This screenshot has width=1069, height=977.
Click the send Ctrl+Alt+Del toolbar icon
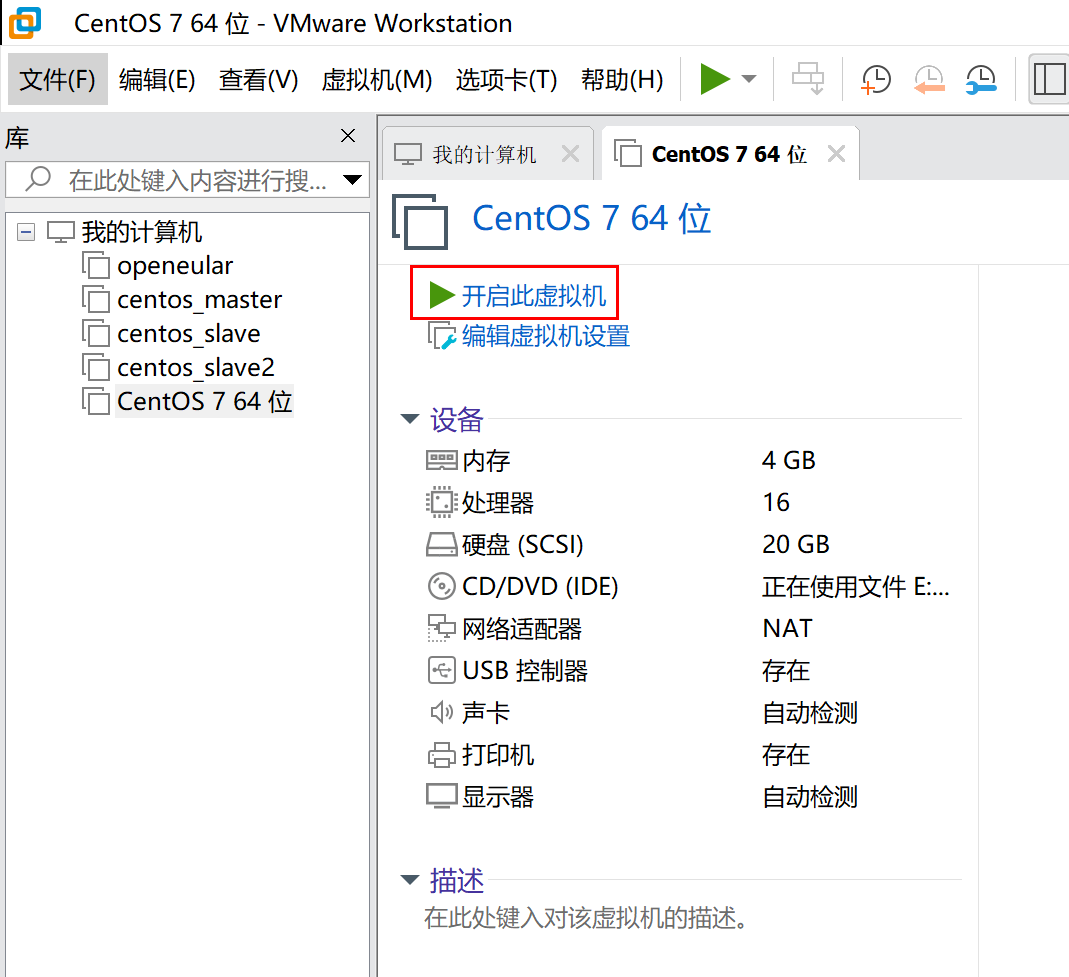click(808, 79)
